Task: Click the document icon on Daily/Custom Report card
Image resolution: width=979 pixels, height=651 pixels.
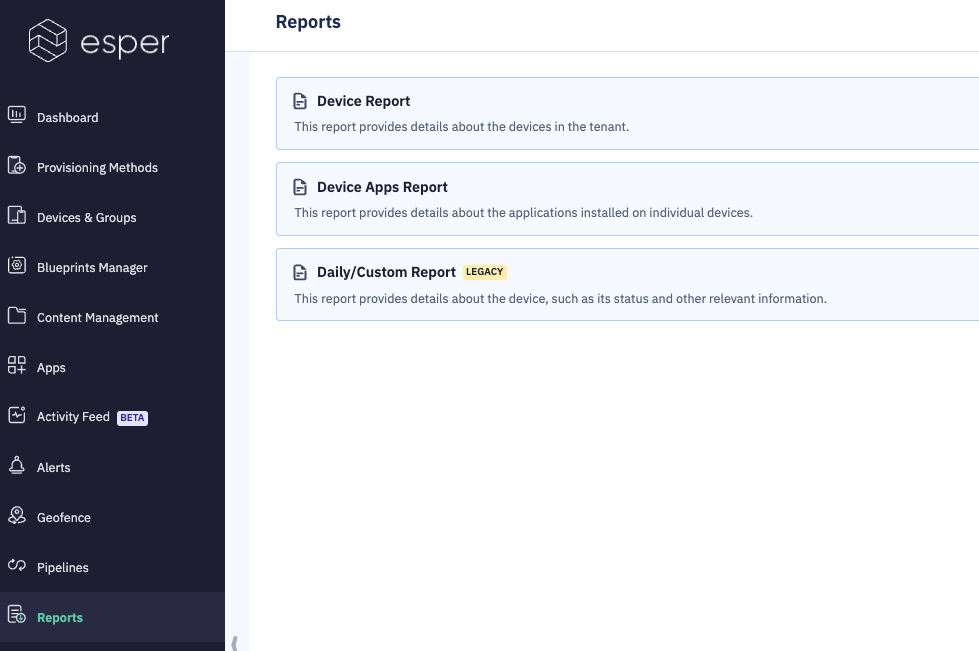Action: point(299,271)
